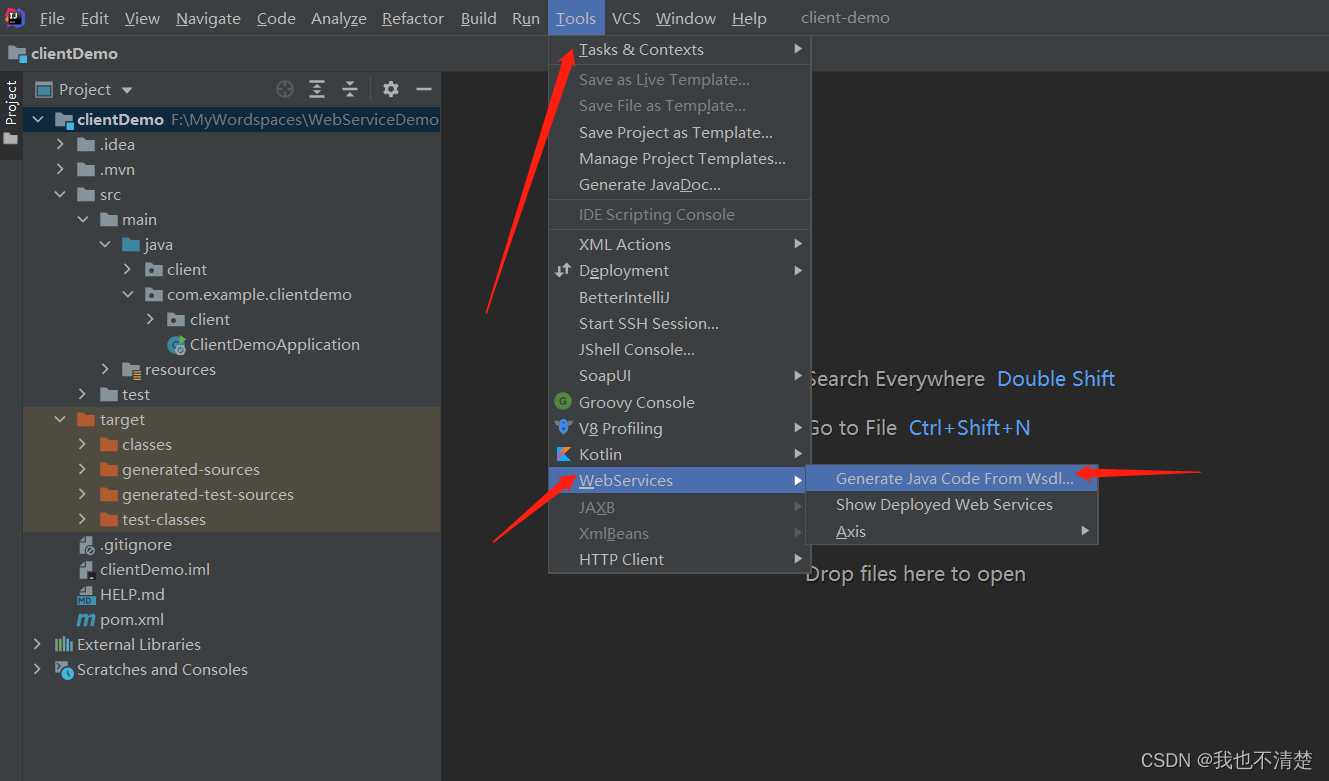This screenshot has height=781, width=1329.
Task: Collapse the src folder
Action: (x=61, y=195)
